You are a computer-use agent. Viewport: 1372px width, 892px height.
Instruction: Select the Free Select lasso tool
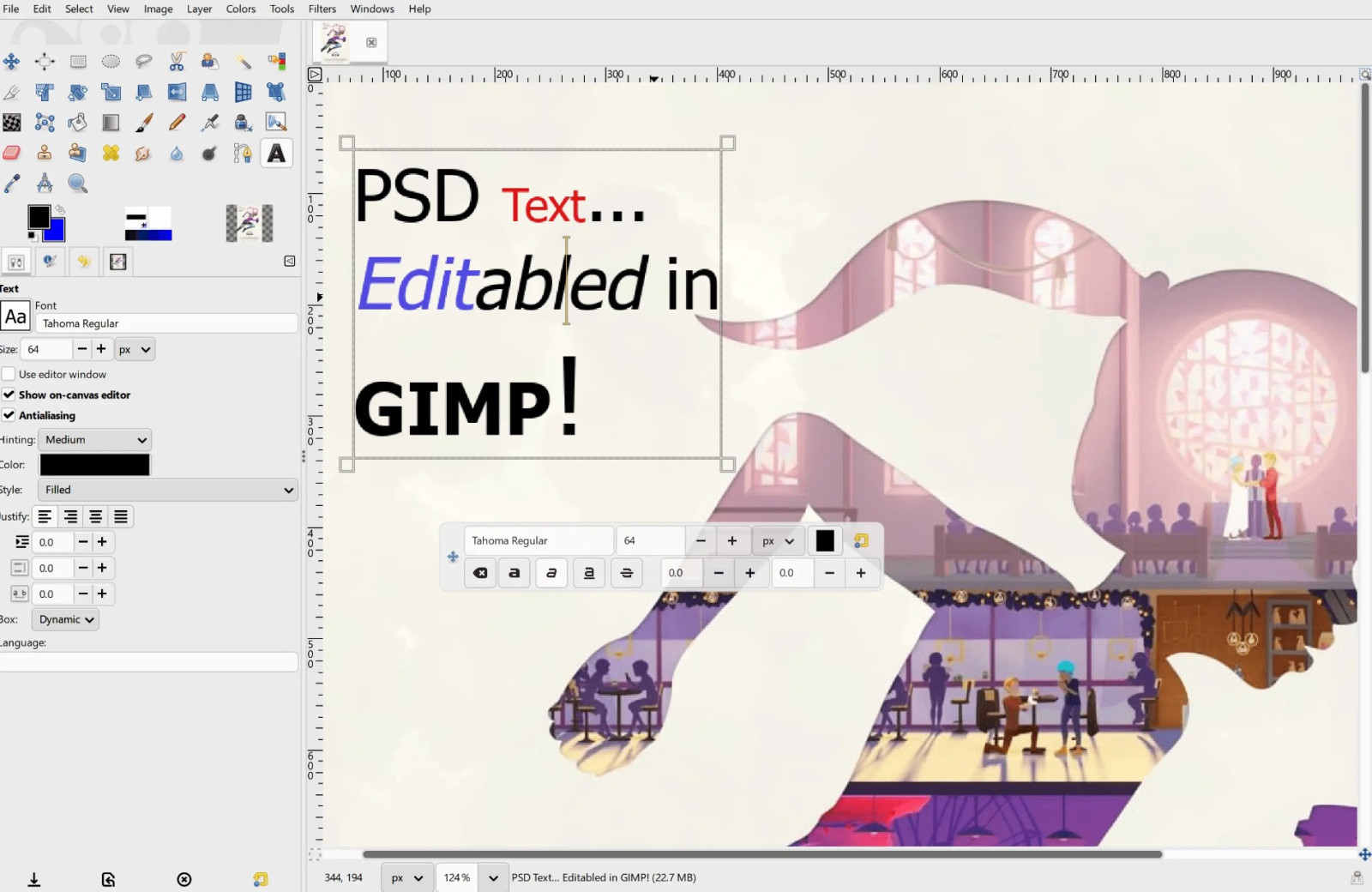tap(144, 61)
